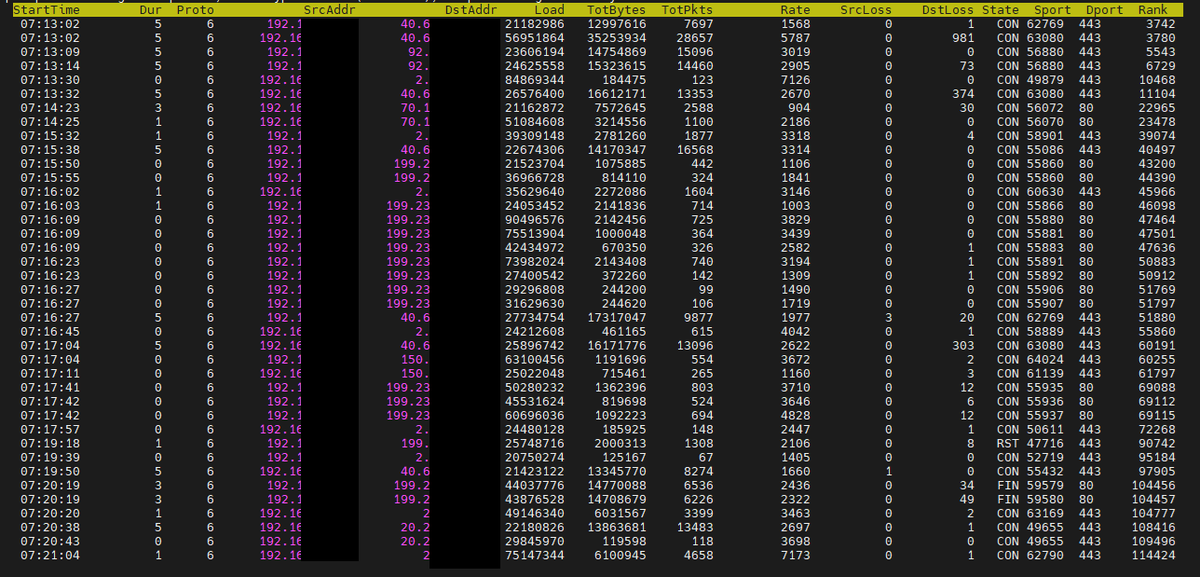1200x577 pixels.
Task: Click the Dport column header
Action: pyautogui.click(x=1104, y=9)
